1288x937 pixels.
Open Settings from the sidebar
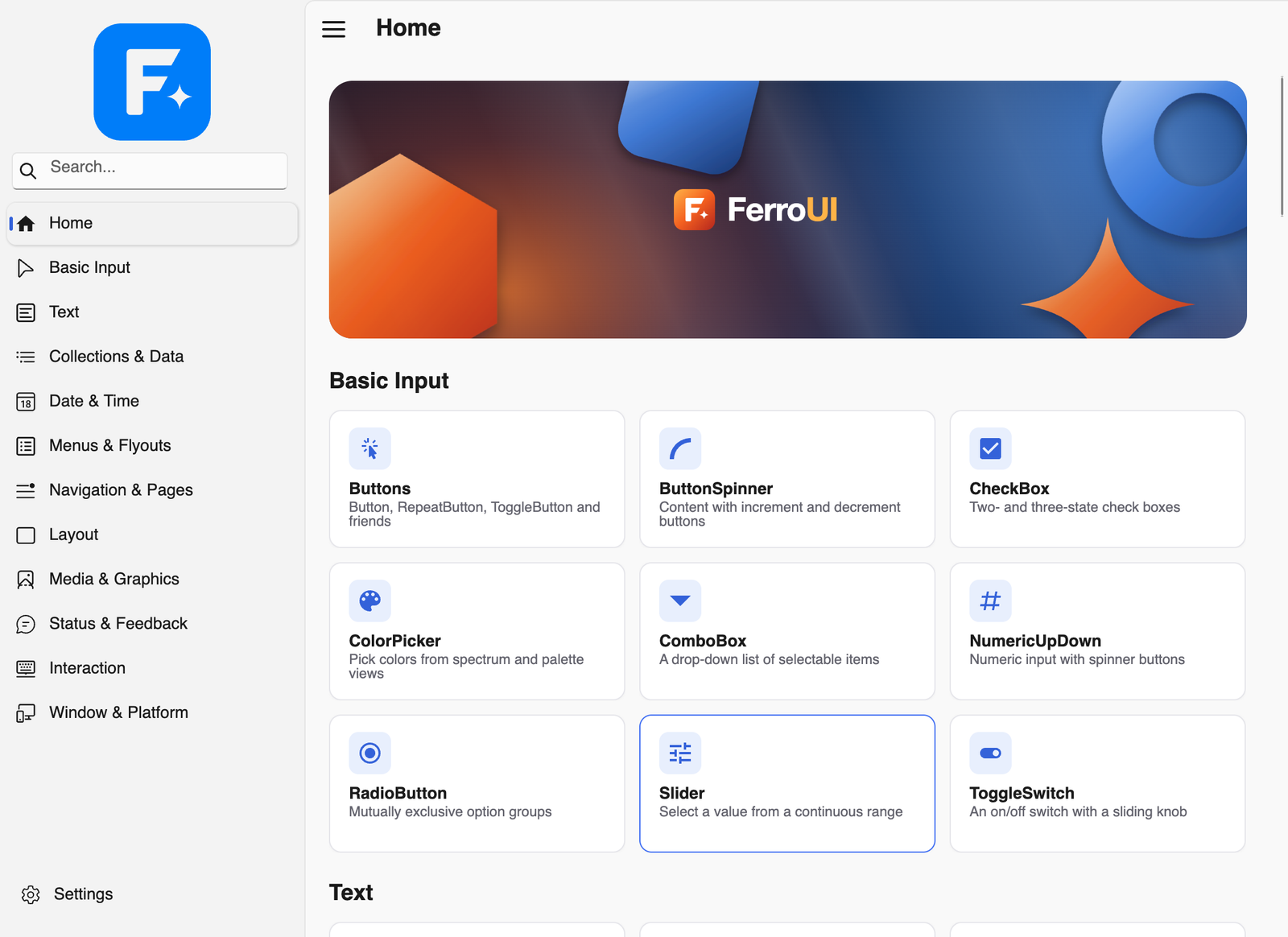tap(152, 894)
